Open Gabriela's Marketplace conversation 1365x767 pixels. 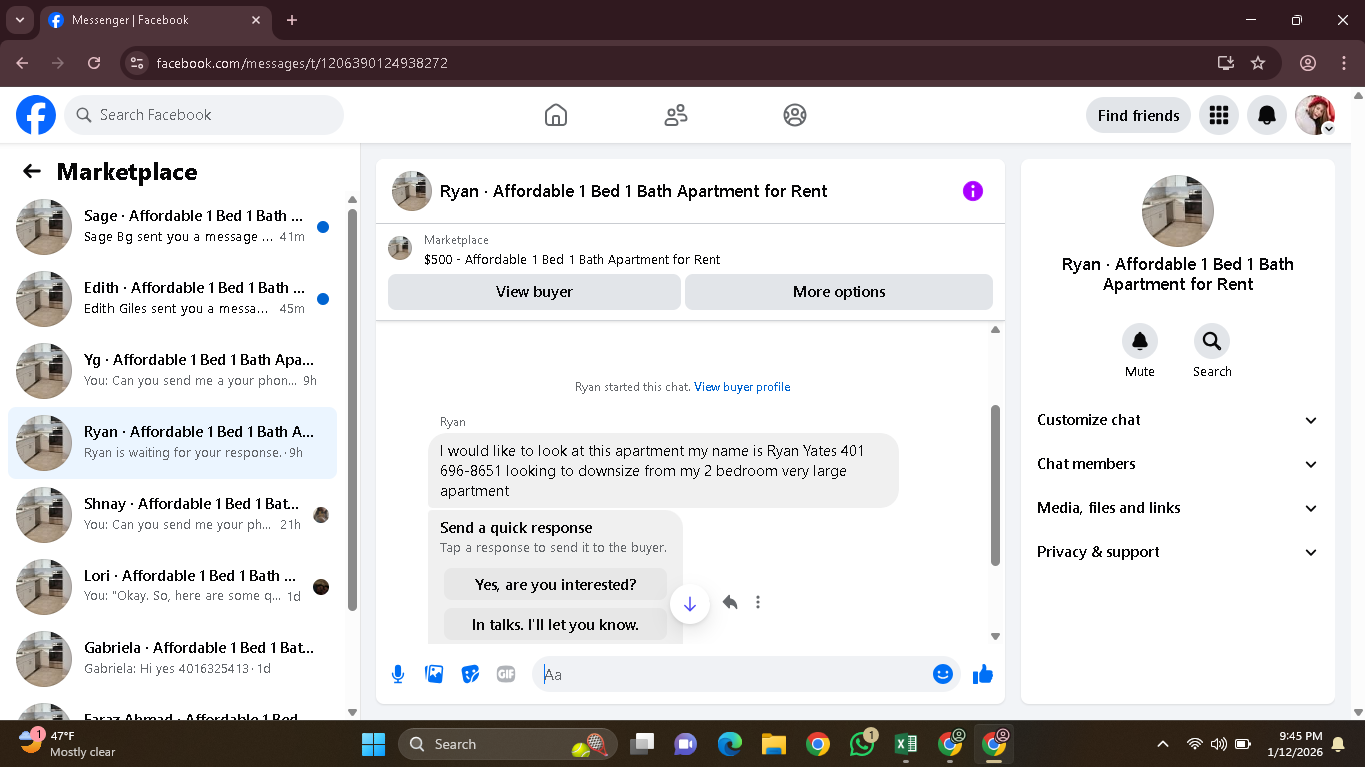[x=172, y=659]
